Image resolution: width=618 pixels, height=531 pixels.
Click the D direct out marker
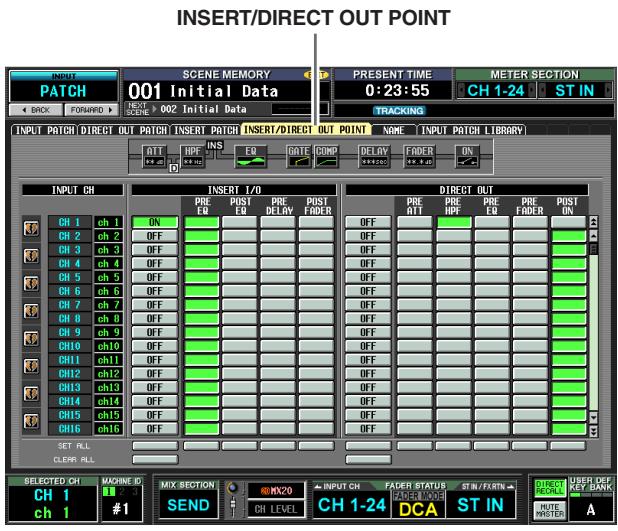click(x=174, y=168)
